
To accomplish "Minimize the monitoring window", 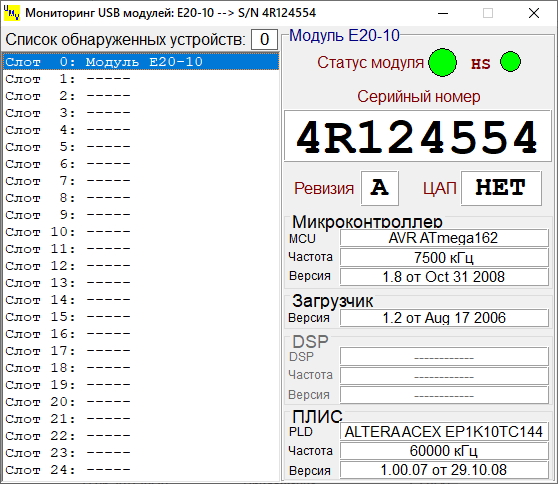I will pos(443,14).
